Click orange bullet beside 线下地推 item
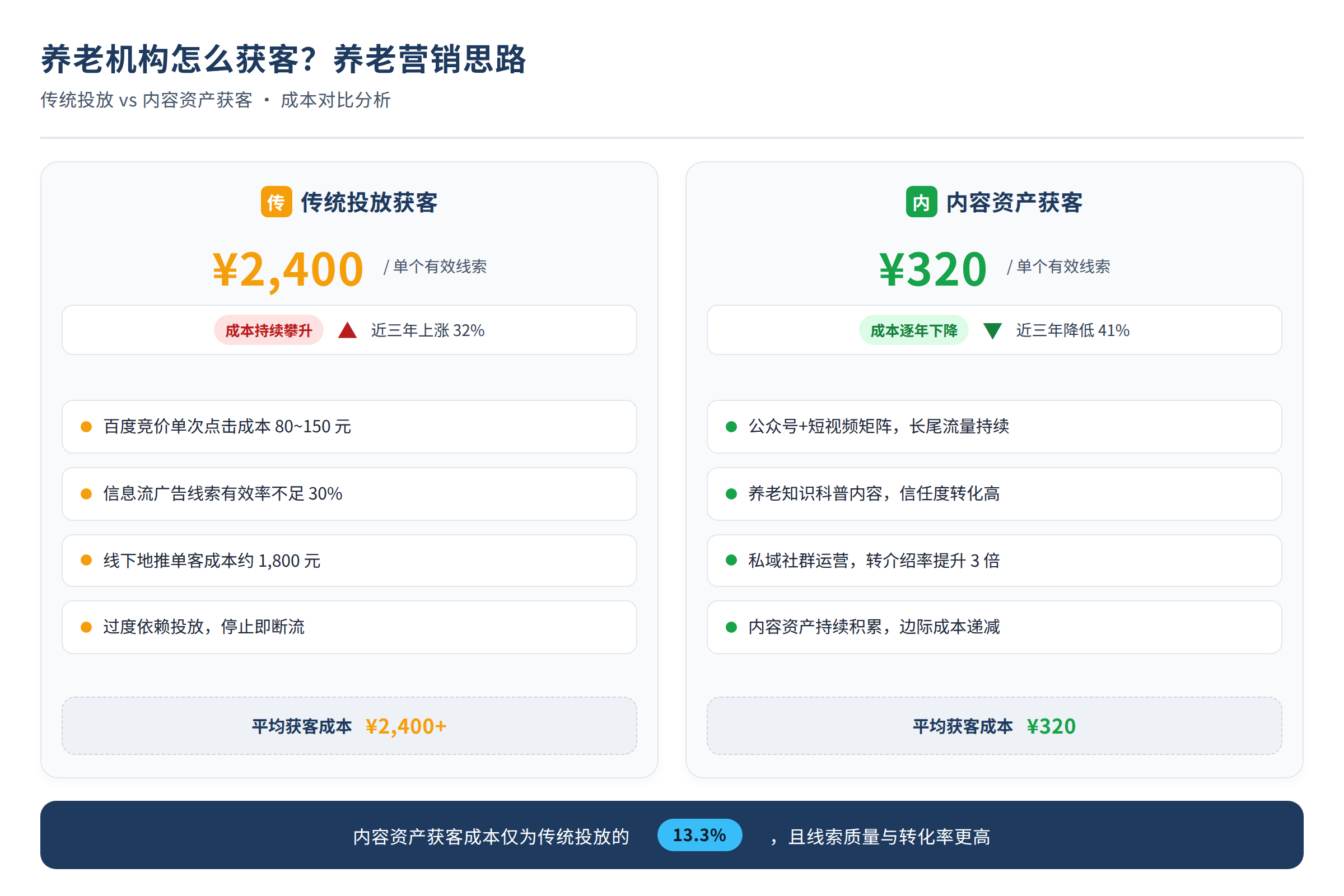The height and width of the screenshot is (896, 1344). tap(86, 560)
